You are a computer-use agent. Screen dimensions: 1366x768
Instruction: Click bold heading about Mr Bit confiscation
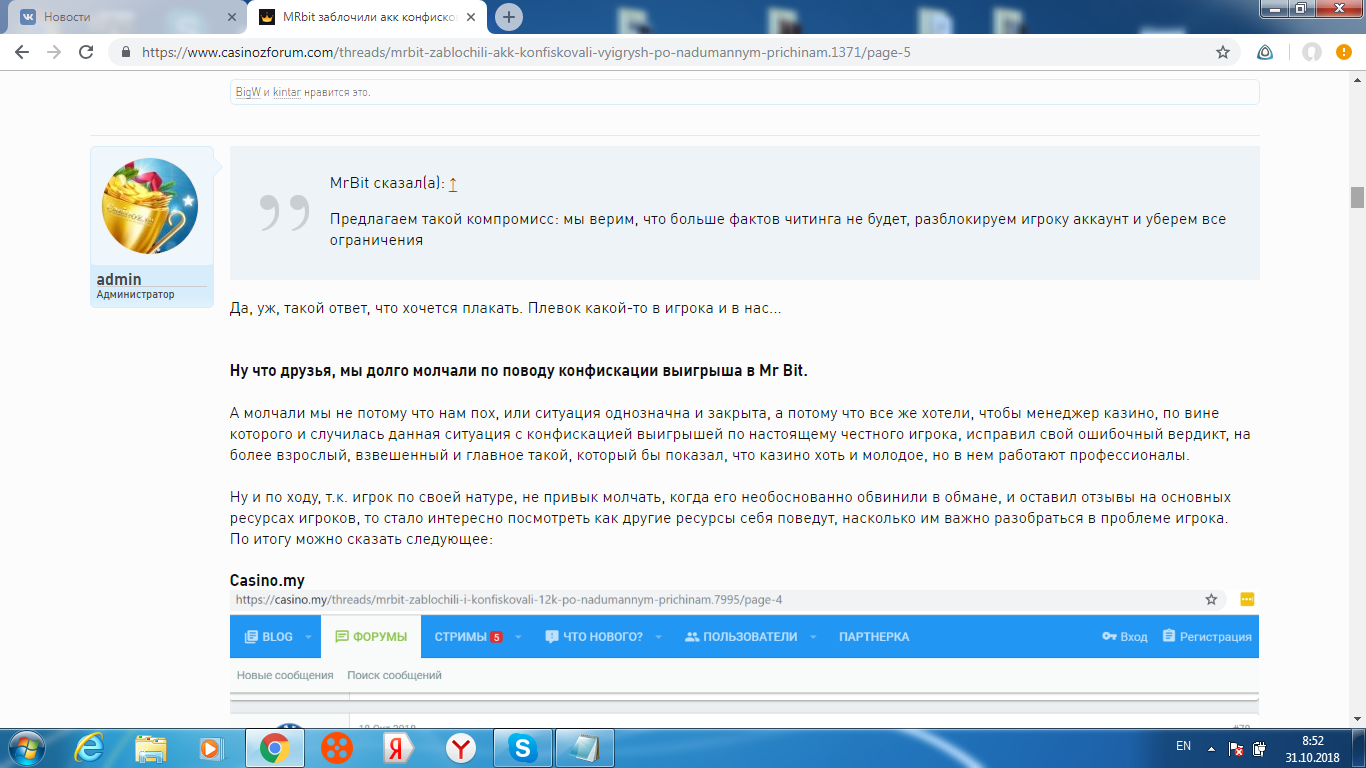[x=518, y=371]
